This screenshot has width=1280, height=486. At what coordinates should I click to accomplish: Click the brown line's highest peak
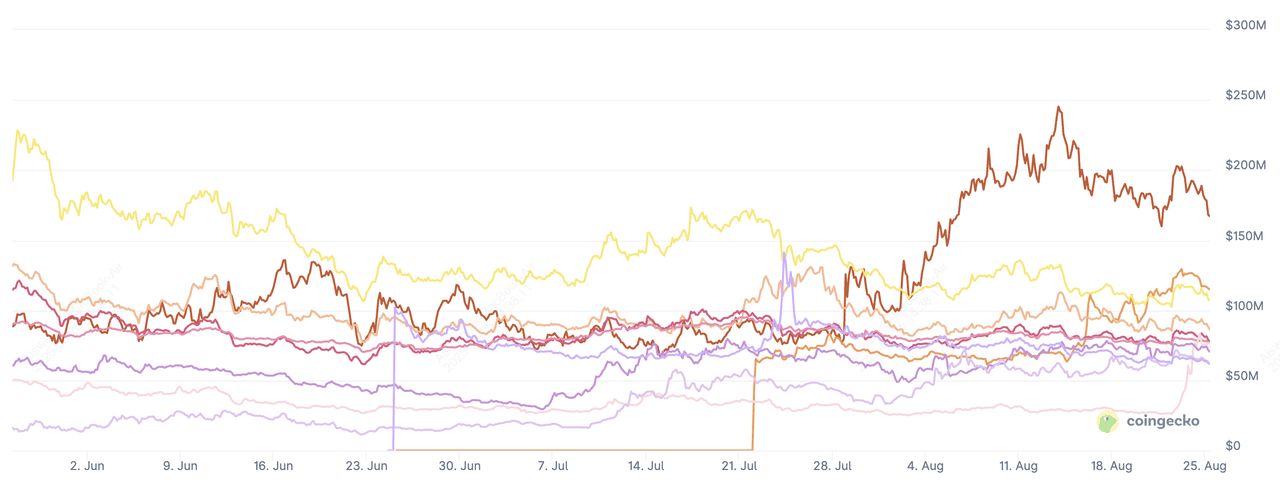1059,108
